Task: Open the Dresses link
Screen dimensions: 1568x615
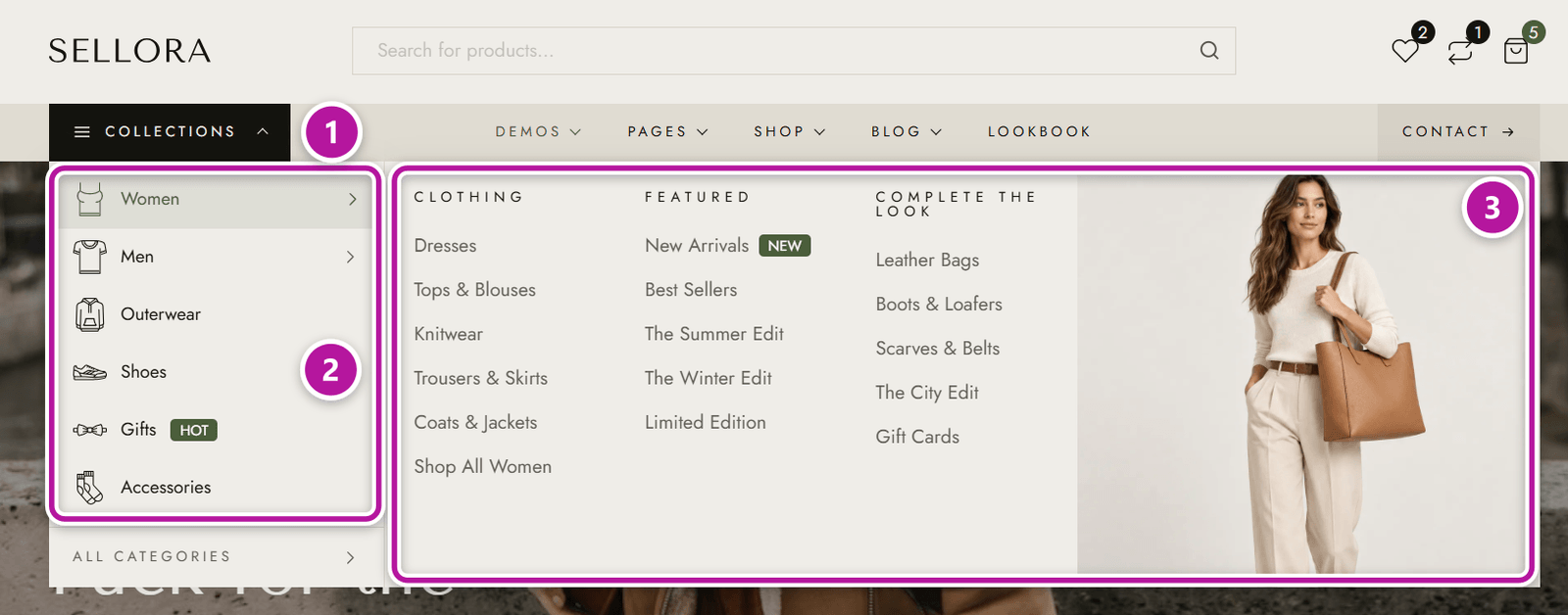Action: (x=445, y=246)
